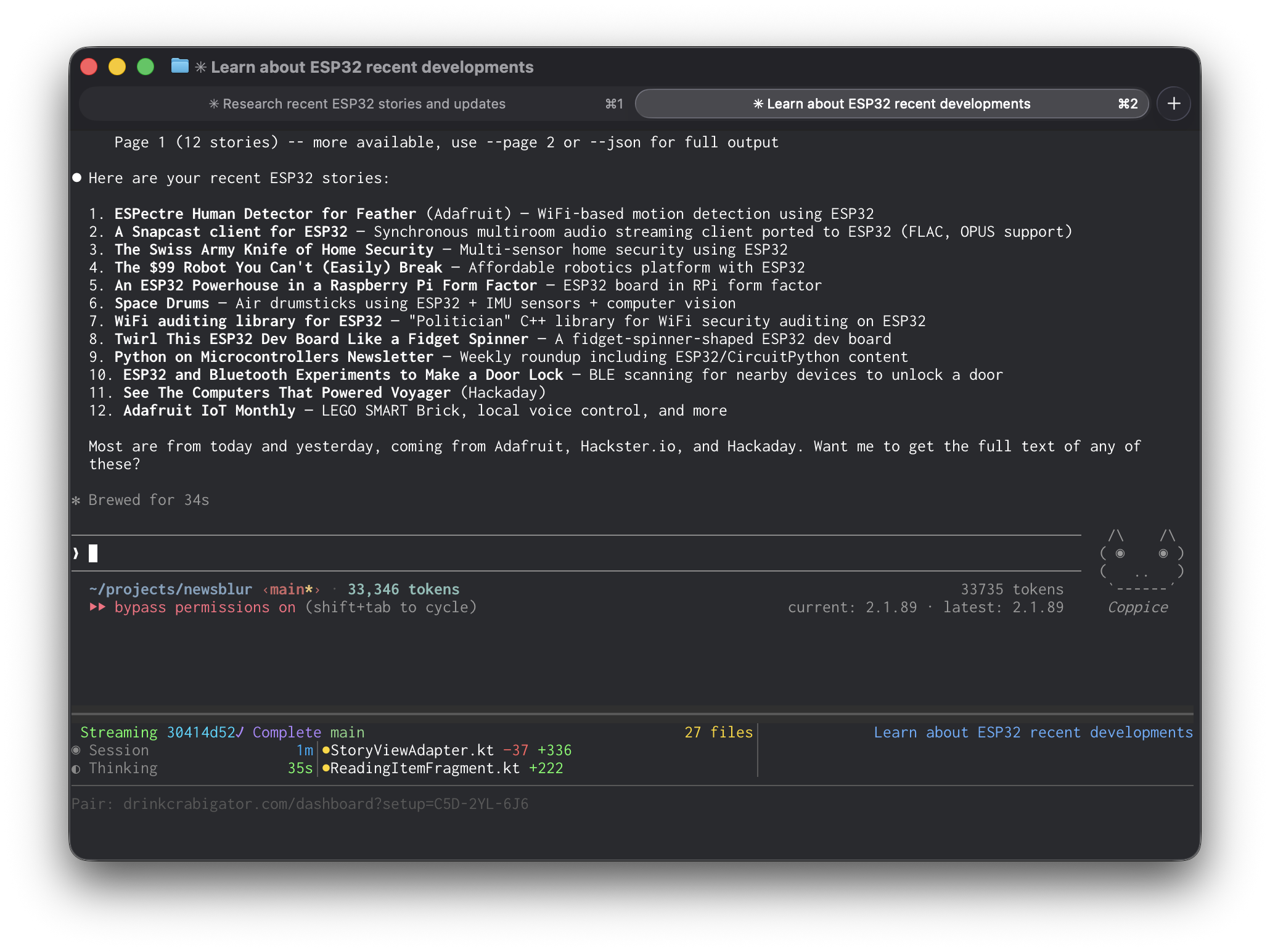Open the drinkcrabigator.com dashboard pairing link
The width and height of the screenshot is (1270, 952).
(326, 804)
